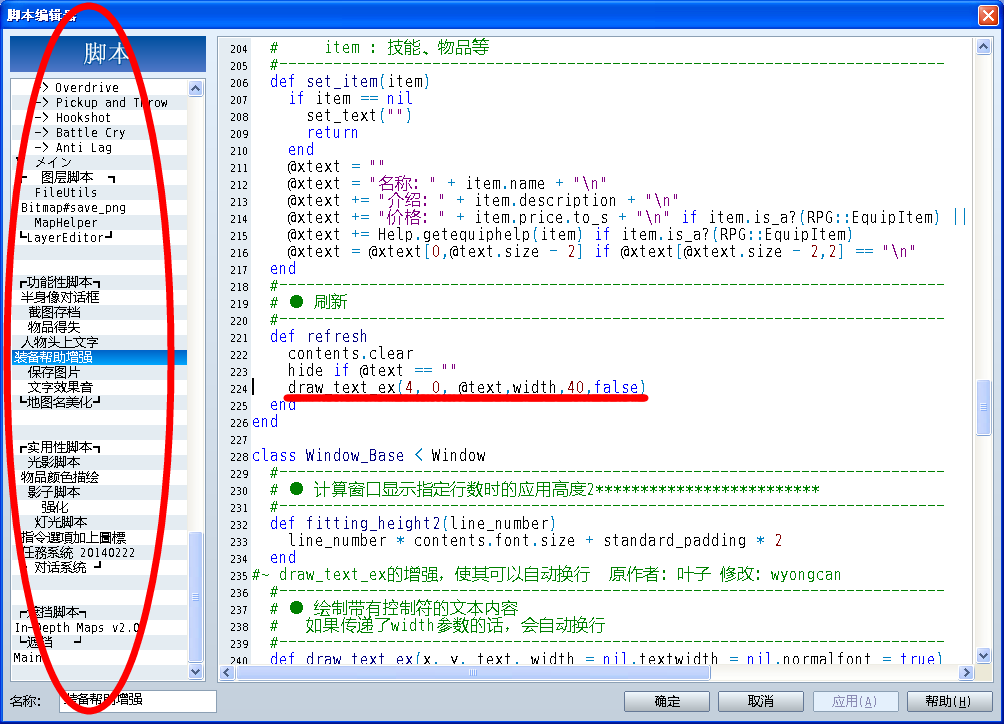The height and width of the screenshot is (724, 1004).
Task: Select the In-Depth Maps v2.0 script
Action: (99, 627)
